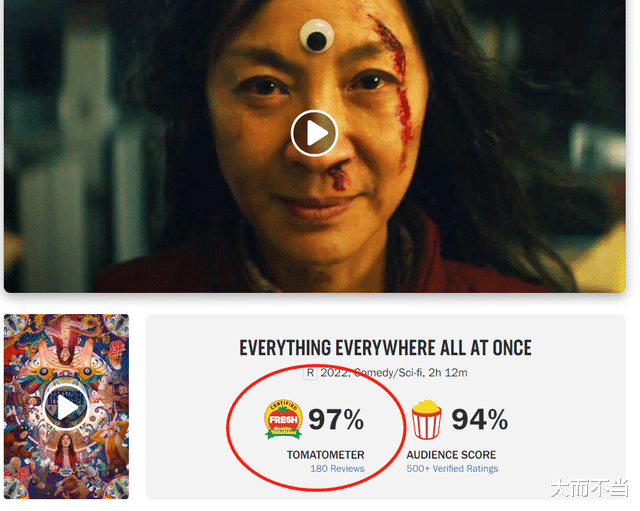Click the R rating badge
Image resolution: width=640 pixels, height=511 pixels.
pos(310,373)
